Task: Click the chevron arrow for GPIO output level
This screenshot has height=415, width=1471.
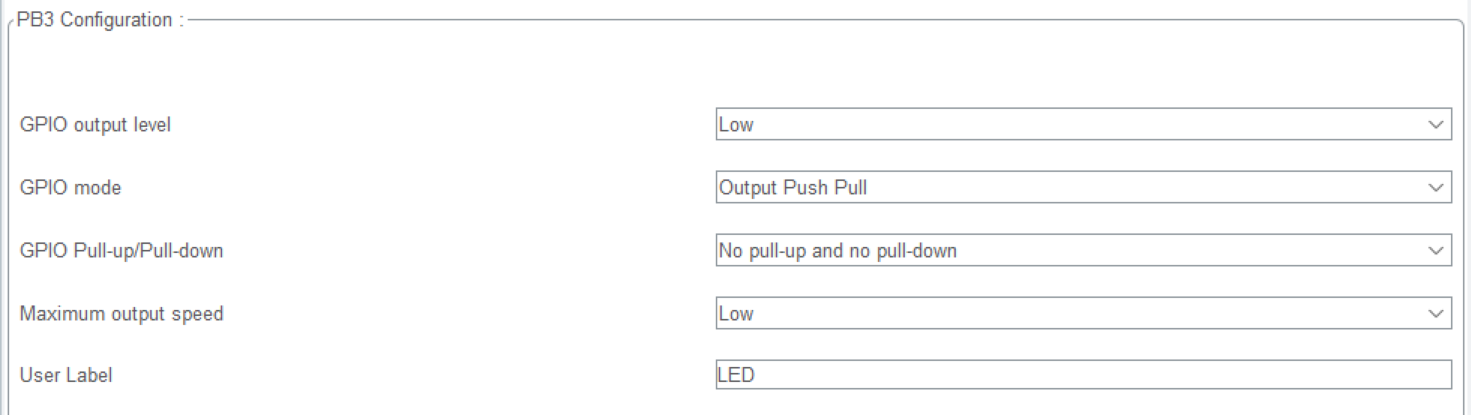Action: (x=1436, y=124)
